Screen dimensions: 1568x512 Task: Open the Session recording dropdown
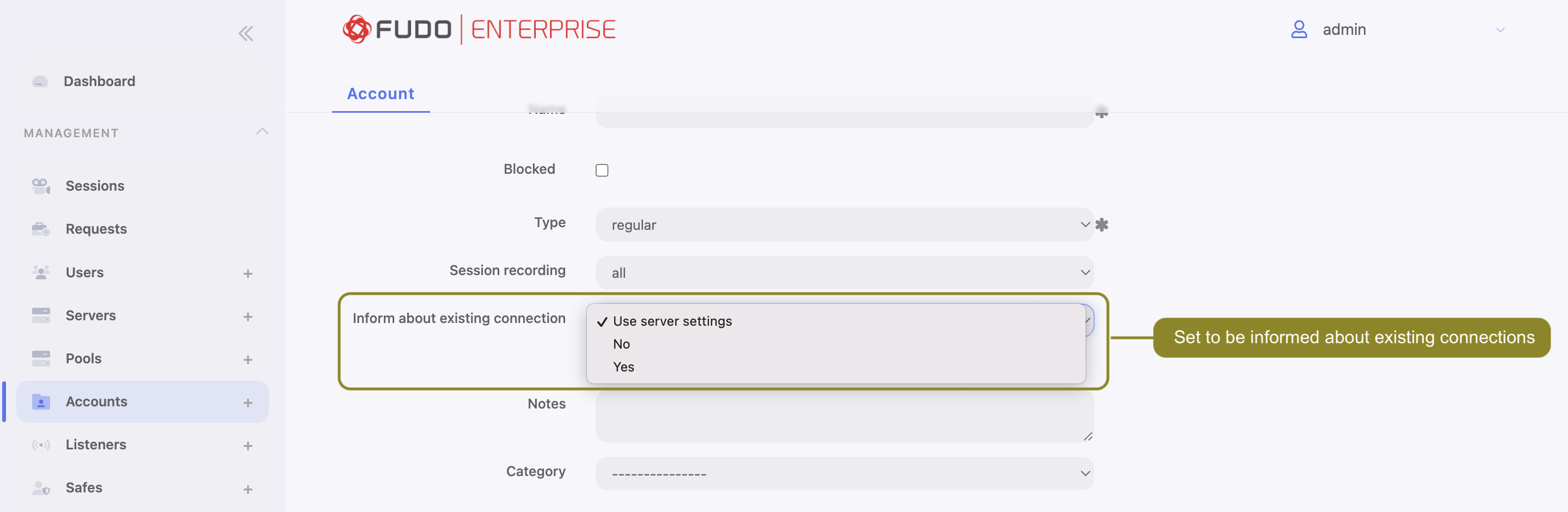[x=844, y=273]
